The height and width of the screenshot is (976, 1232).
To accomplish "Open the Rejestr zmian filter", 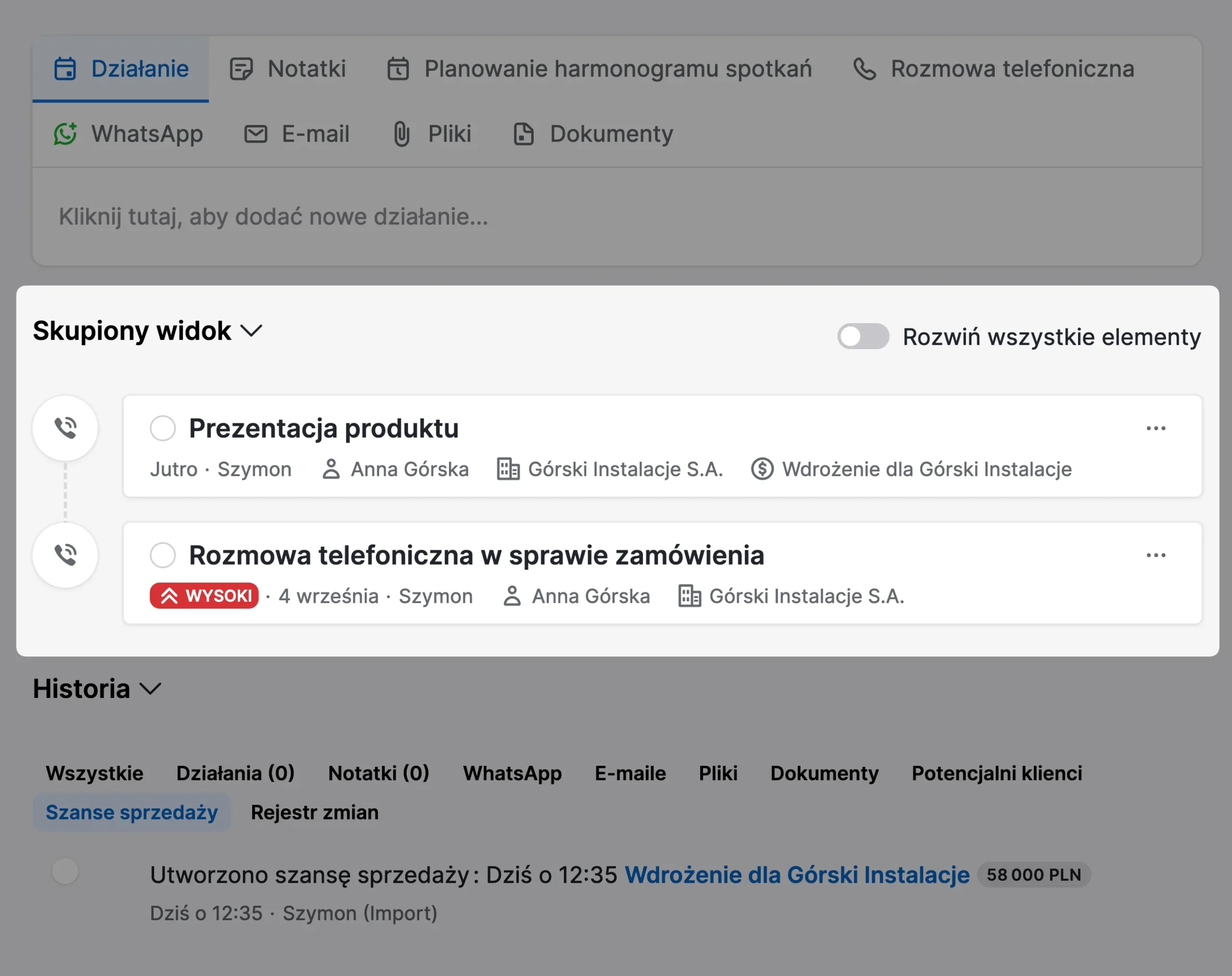I will click(314, 812).
